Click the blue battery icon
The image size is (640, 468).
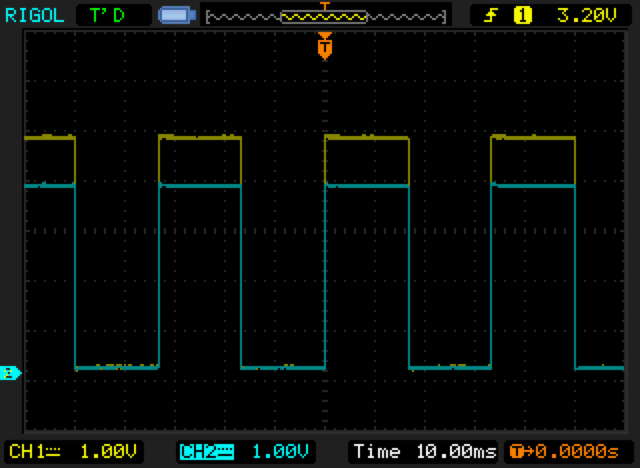177,16
